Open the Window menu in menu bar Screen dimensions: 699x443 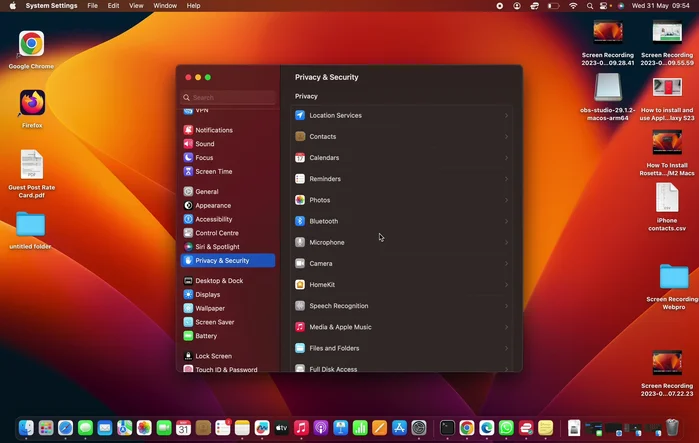[x=165, y=6]
